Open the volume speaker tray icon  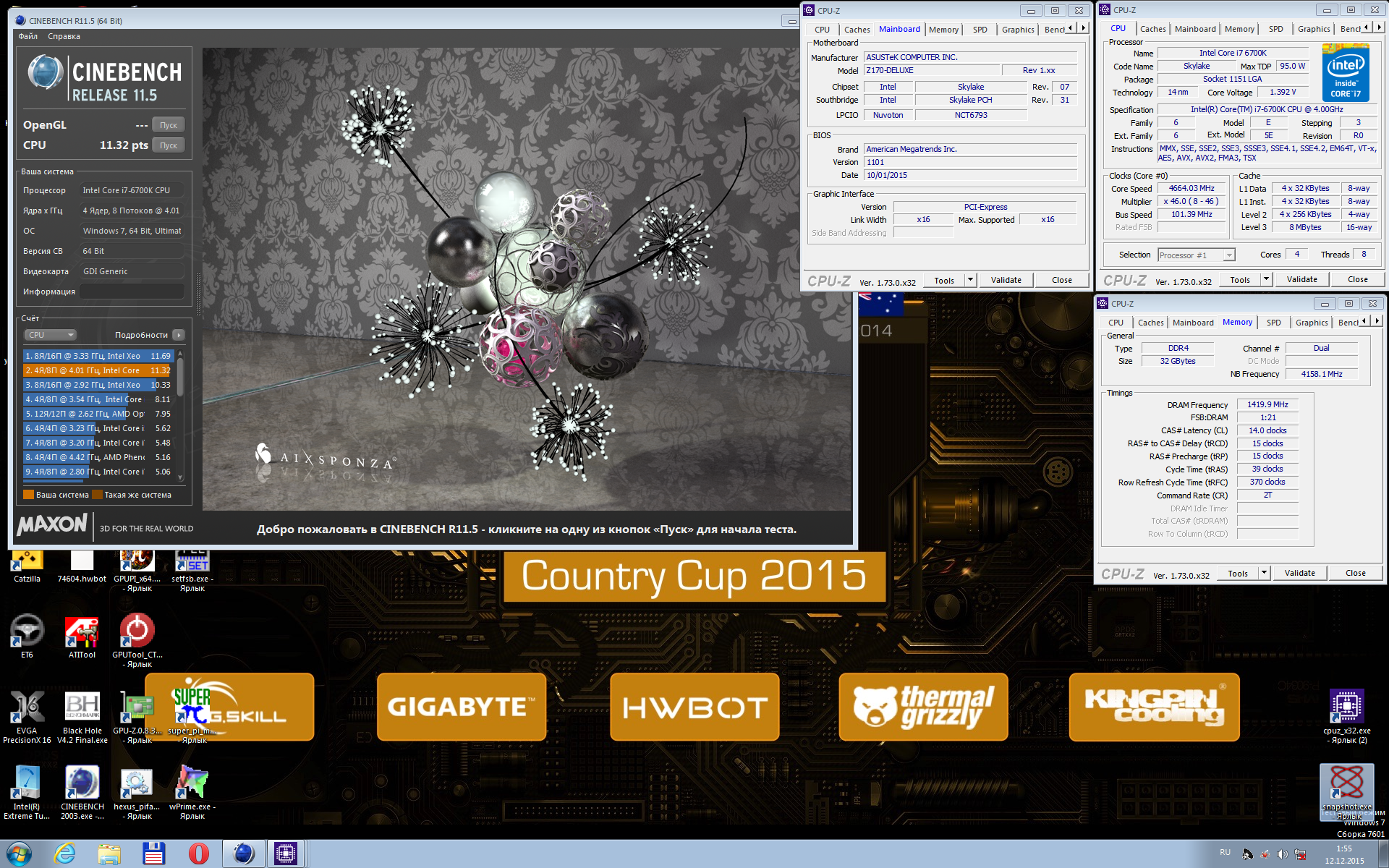(1282, 854)
